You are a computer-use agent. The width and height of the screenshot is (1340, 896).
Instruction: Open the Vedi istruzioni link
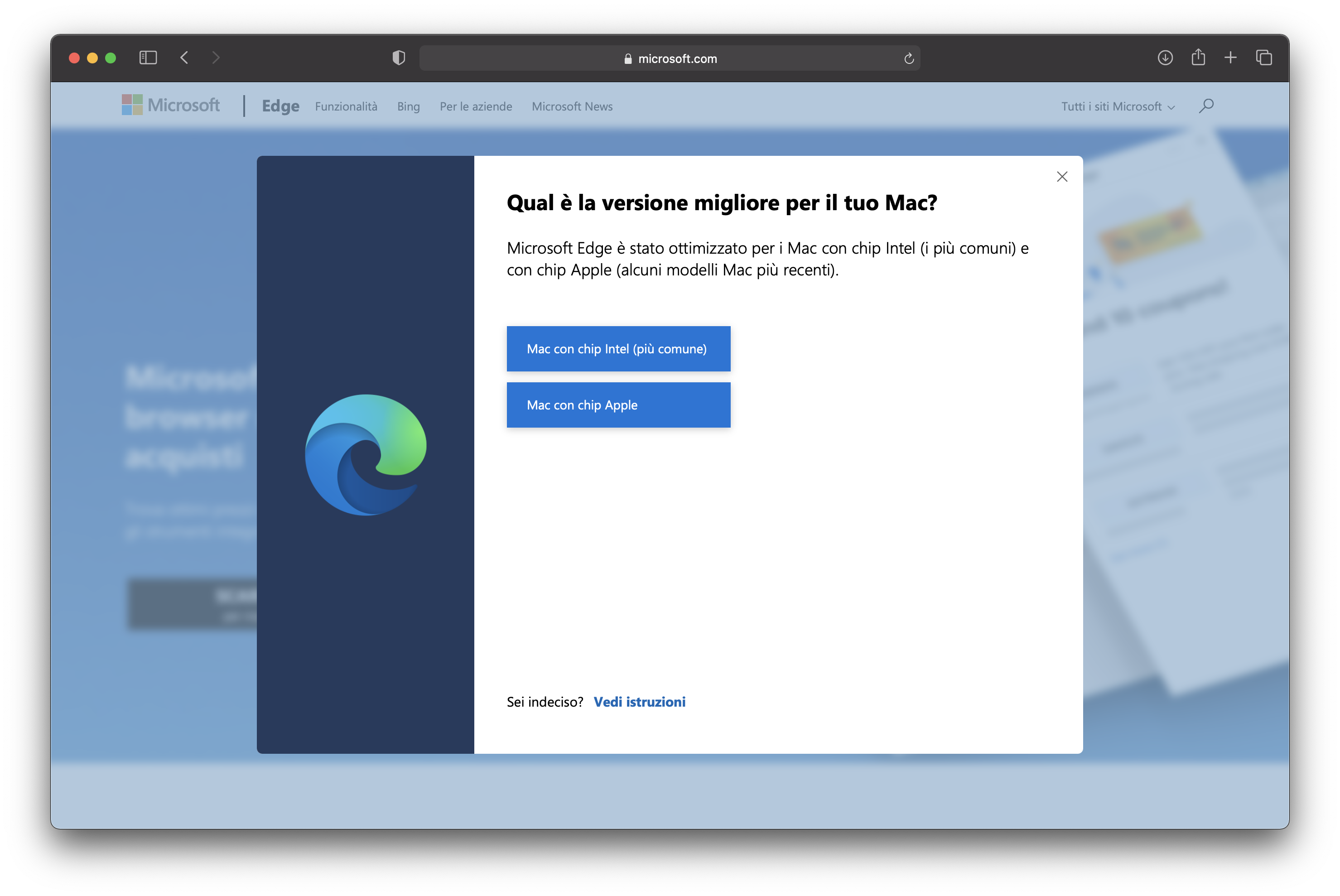point(640,702)
